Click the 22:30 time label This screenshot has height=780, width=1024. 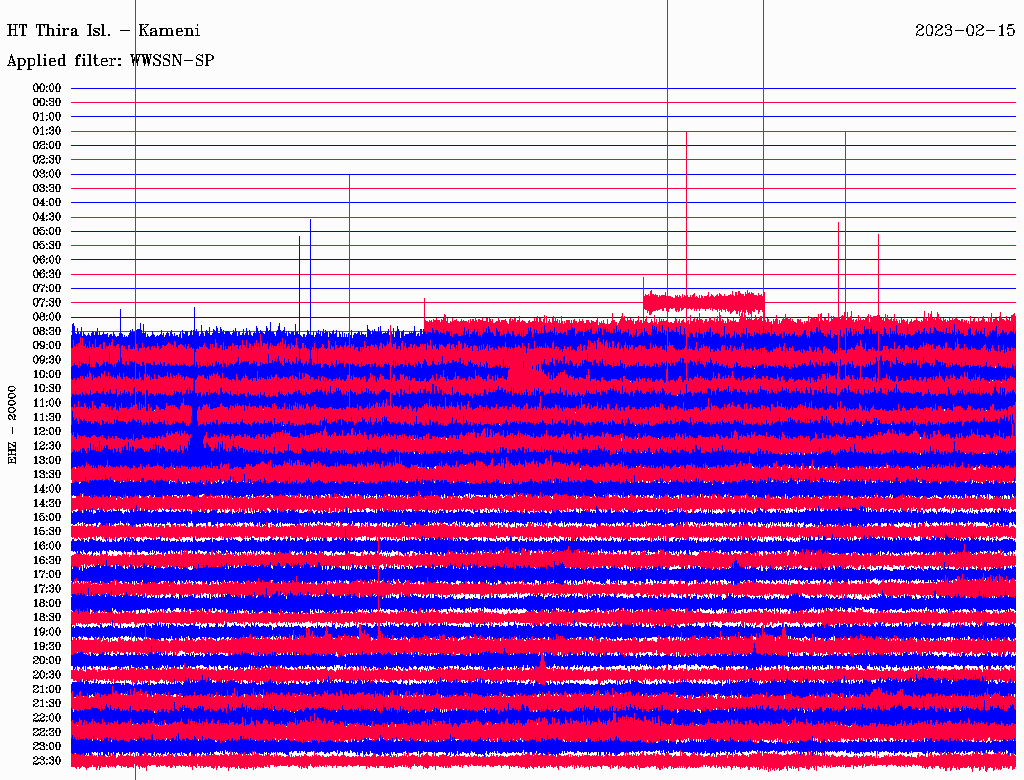(x=47, y=732)
